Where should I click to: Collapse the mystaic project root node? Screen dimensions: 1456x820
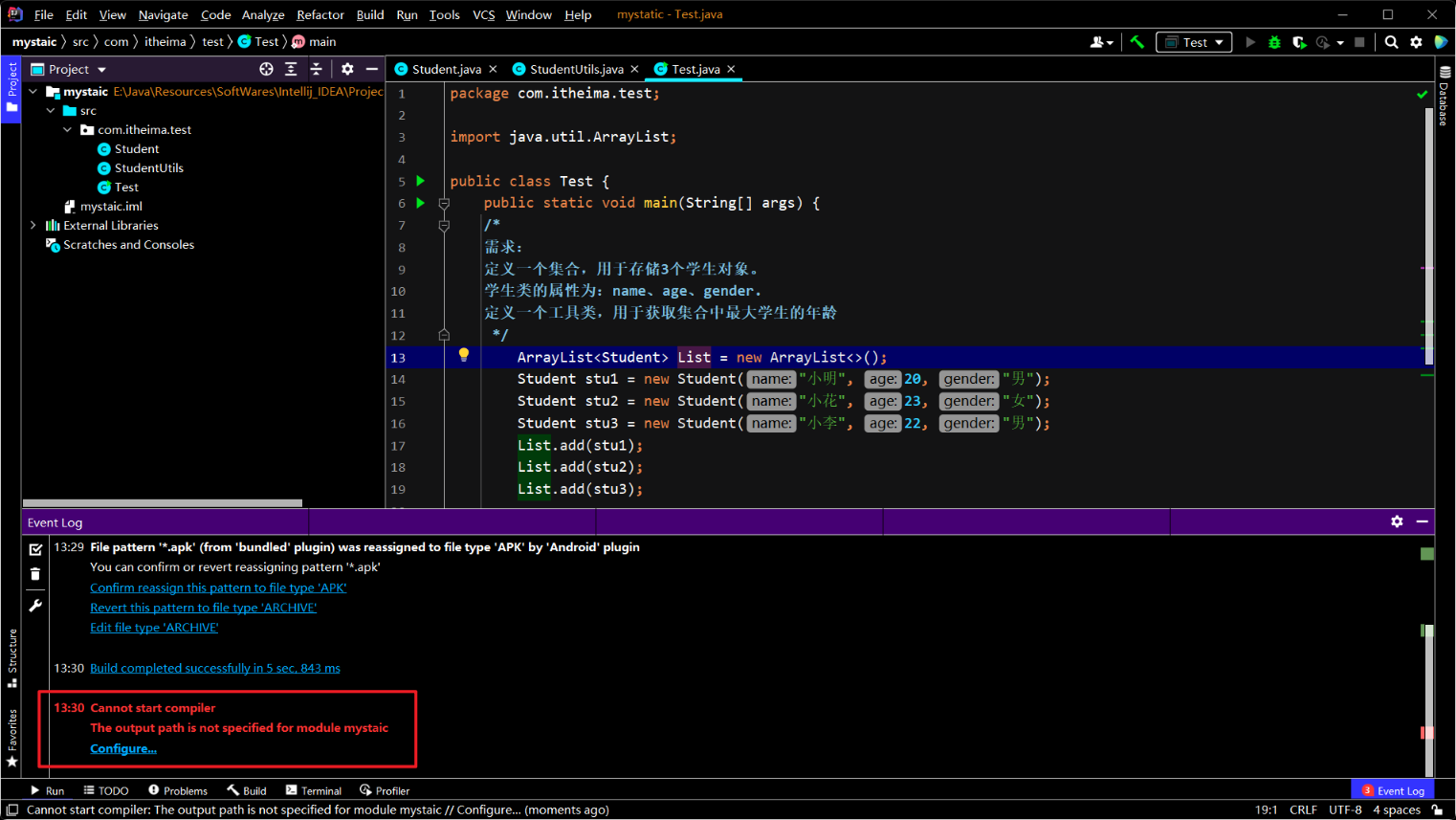(x=33, y=92)
